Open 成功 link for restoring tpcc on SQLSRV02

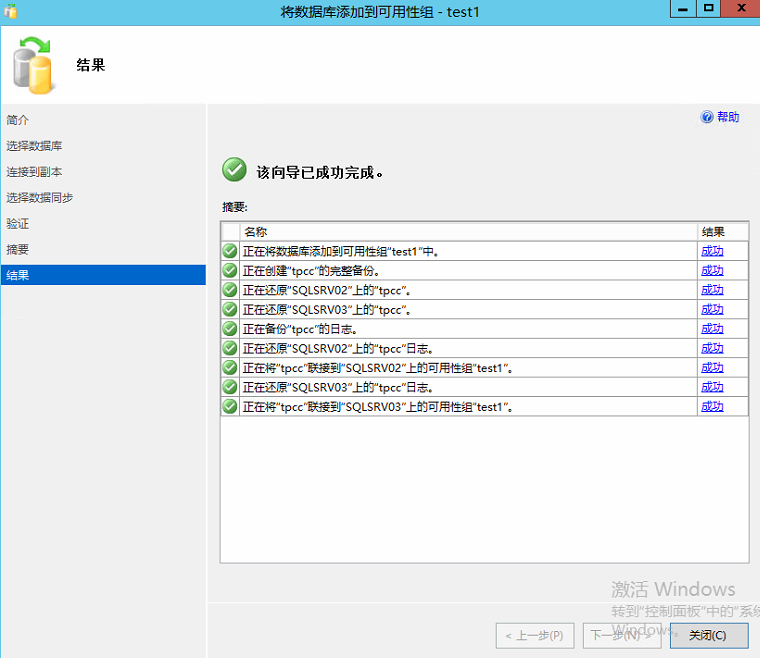[712, 290]
